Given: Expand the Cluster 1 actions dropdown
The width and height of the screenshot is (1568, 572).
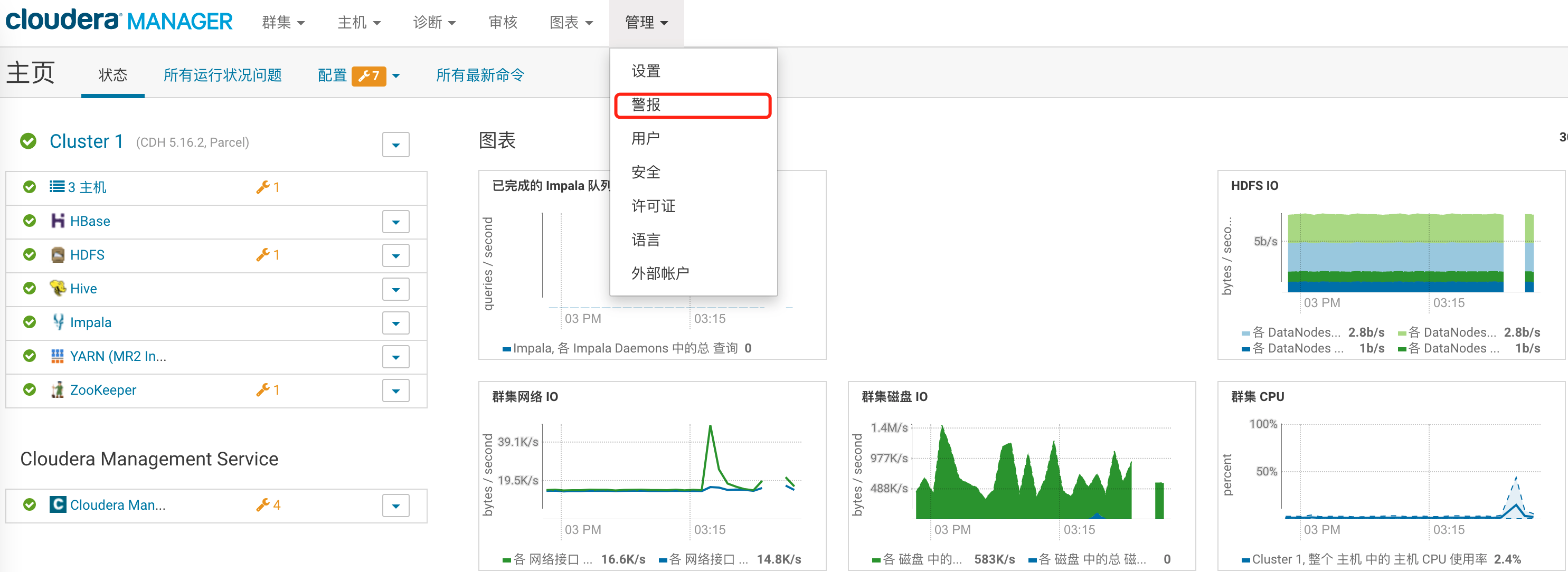Looking at the screenshot, I should 395,145.
